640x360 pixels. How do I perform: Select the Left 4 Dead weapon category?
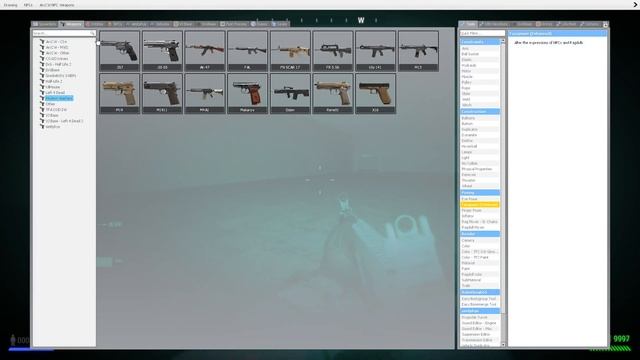(55, 93)
